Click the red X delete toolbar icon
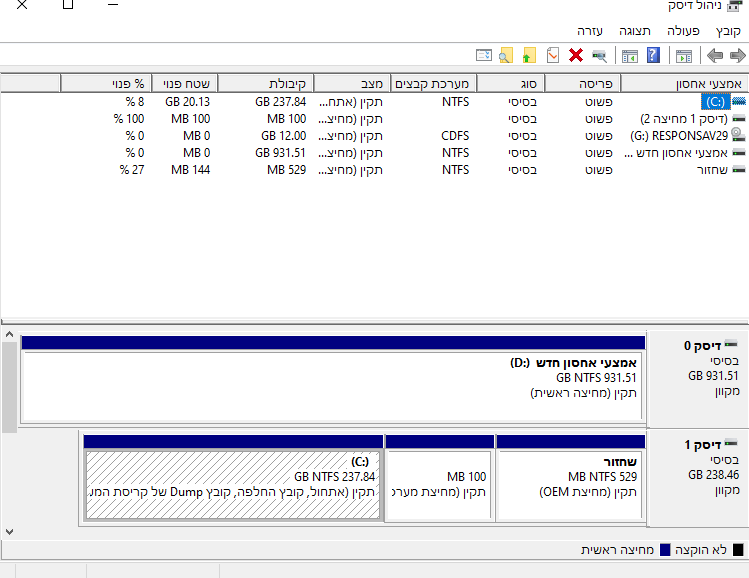Image resolution: width=749 pixels, height=578 pixels. [576, 56]
